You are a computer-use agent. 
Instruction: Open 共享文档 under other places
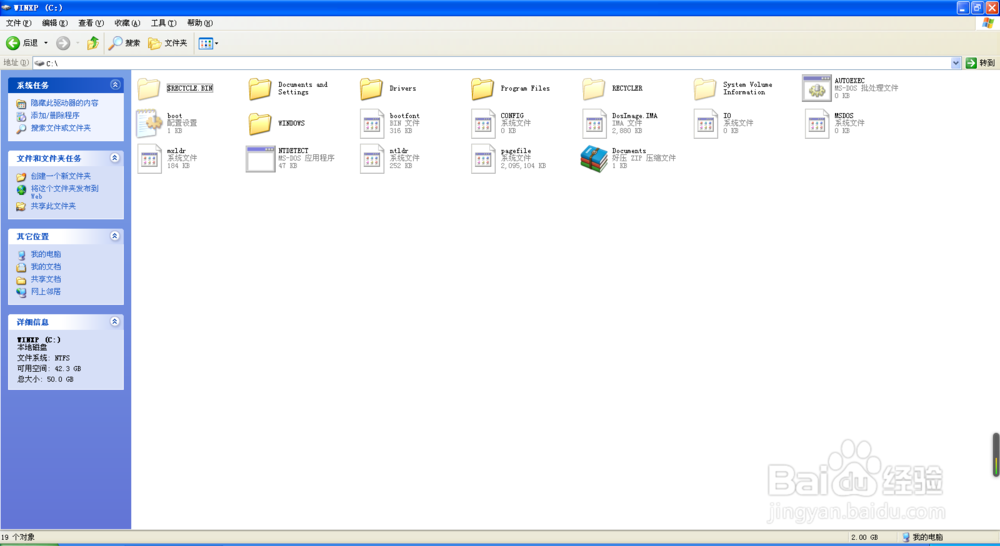coord(46,279)
